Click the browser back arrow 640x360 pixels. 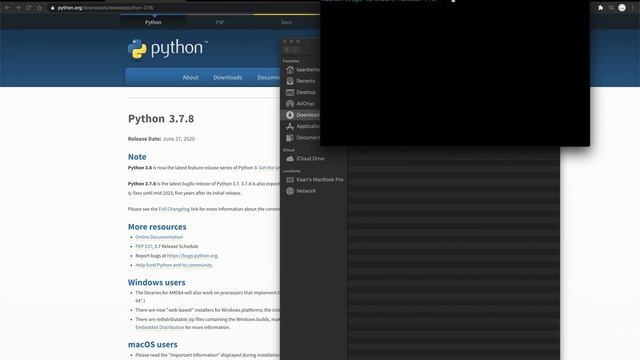pyautogui.click(x=7, y=8)
